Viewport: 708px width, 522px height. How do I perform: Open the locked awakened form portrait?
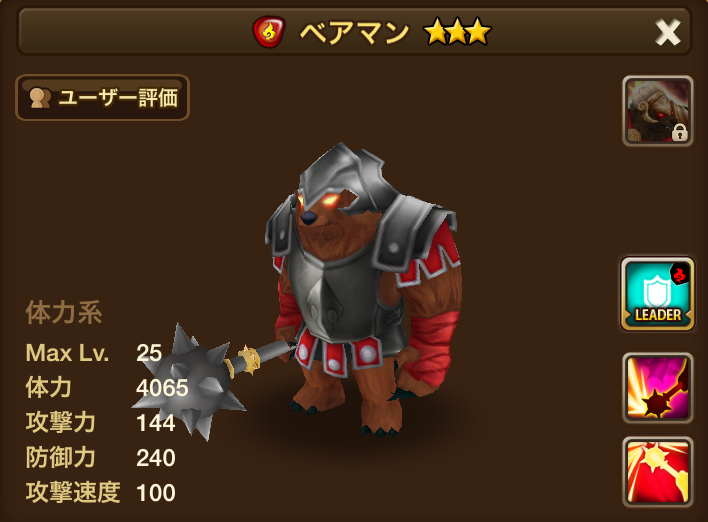click(x=657, y=111)
